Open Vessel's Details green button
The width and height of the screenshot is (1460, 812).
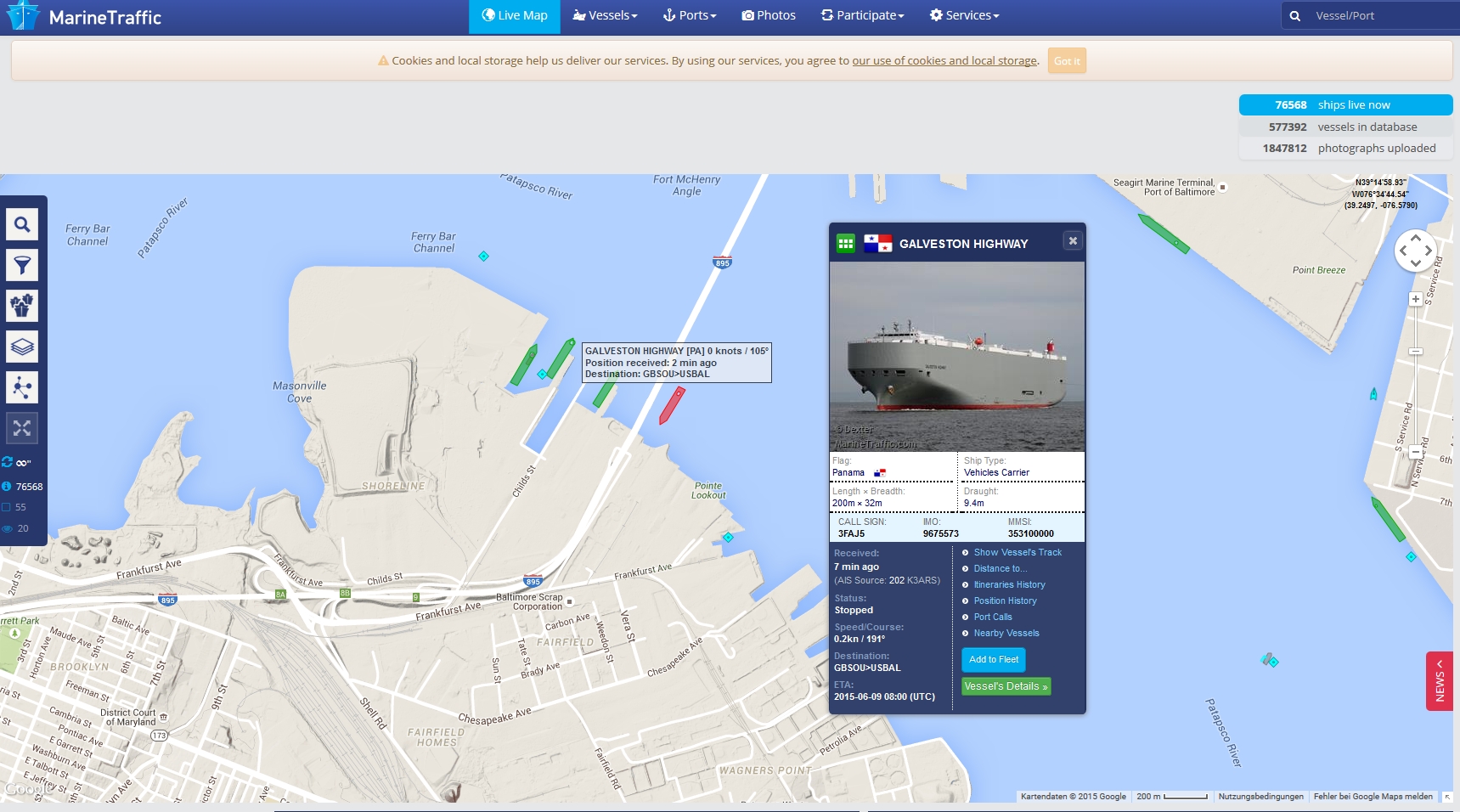(1006, 686)
